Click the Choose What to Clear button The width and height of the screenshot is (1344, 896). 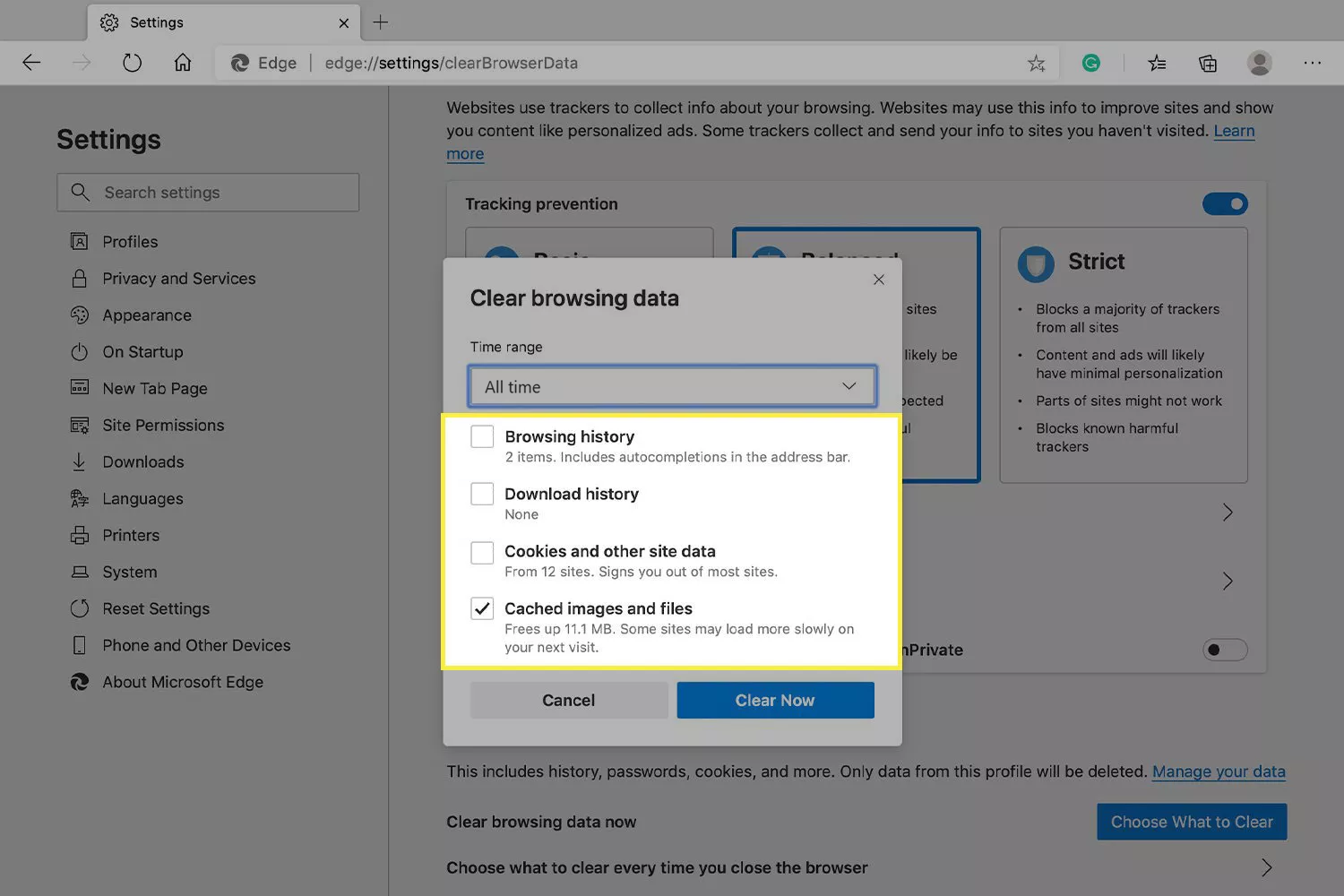point(1192,822)
